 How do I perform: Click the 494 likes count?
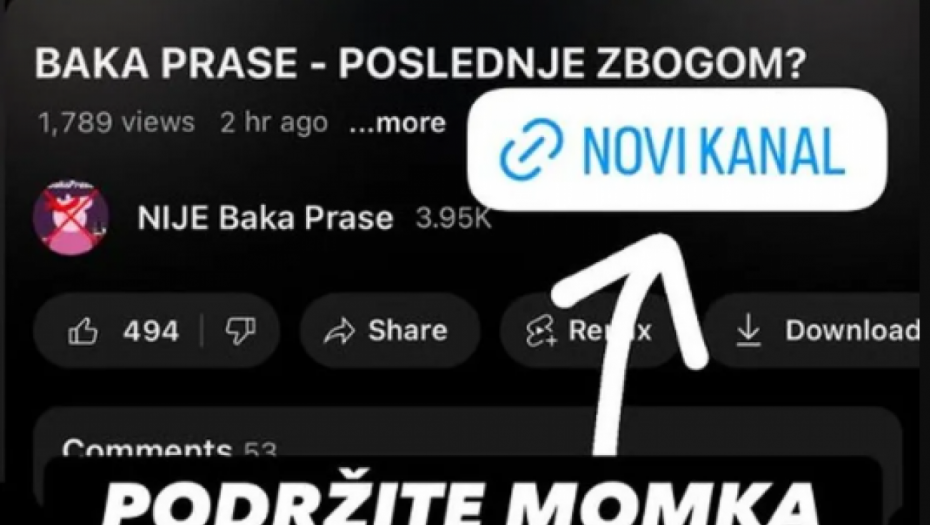pyautogui.click(x=151, y=331)
